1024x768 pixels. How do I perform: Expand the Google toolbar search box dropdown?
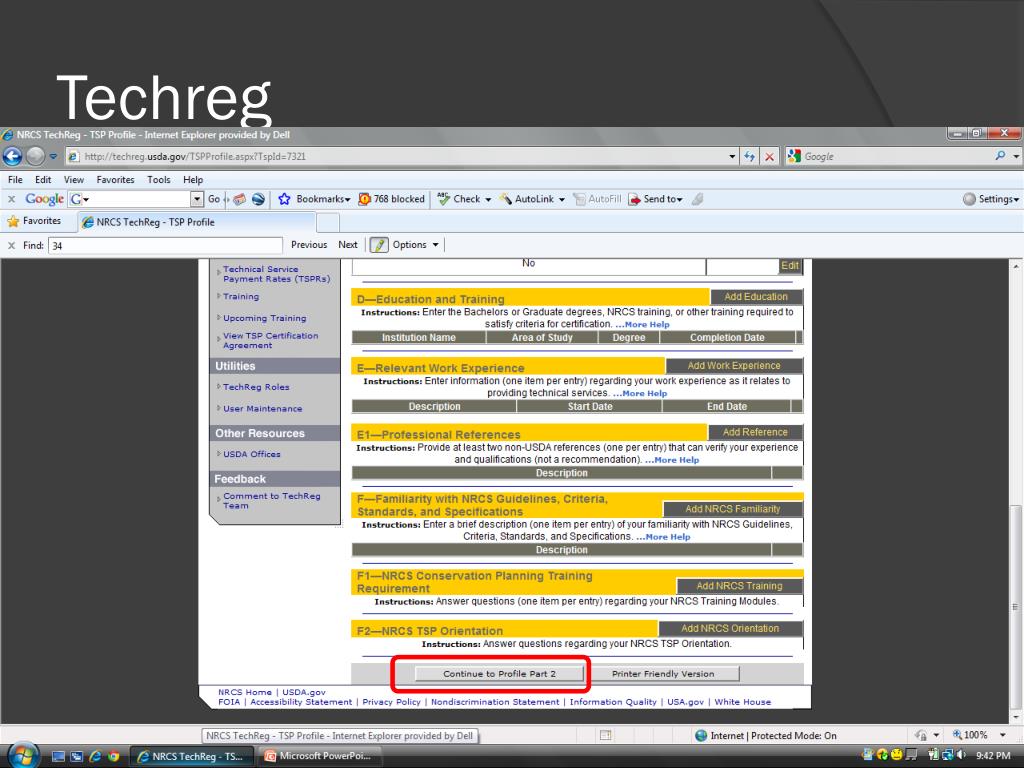point(197,199)
